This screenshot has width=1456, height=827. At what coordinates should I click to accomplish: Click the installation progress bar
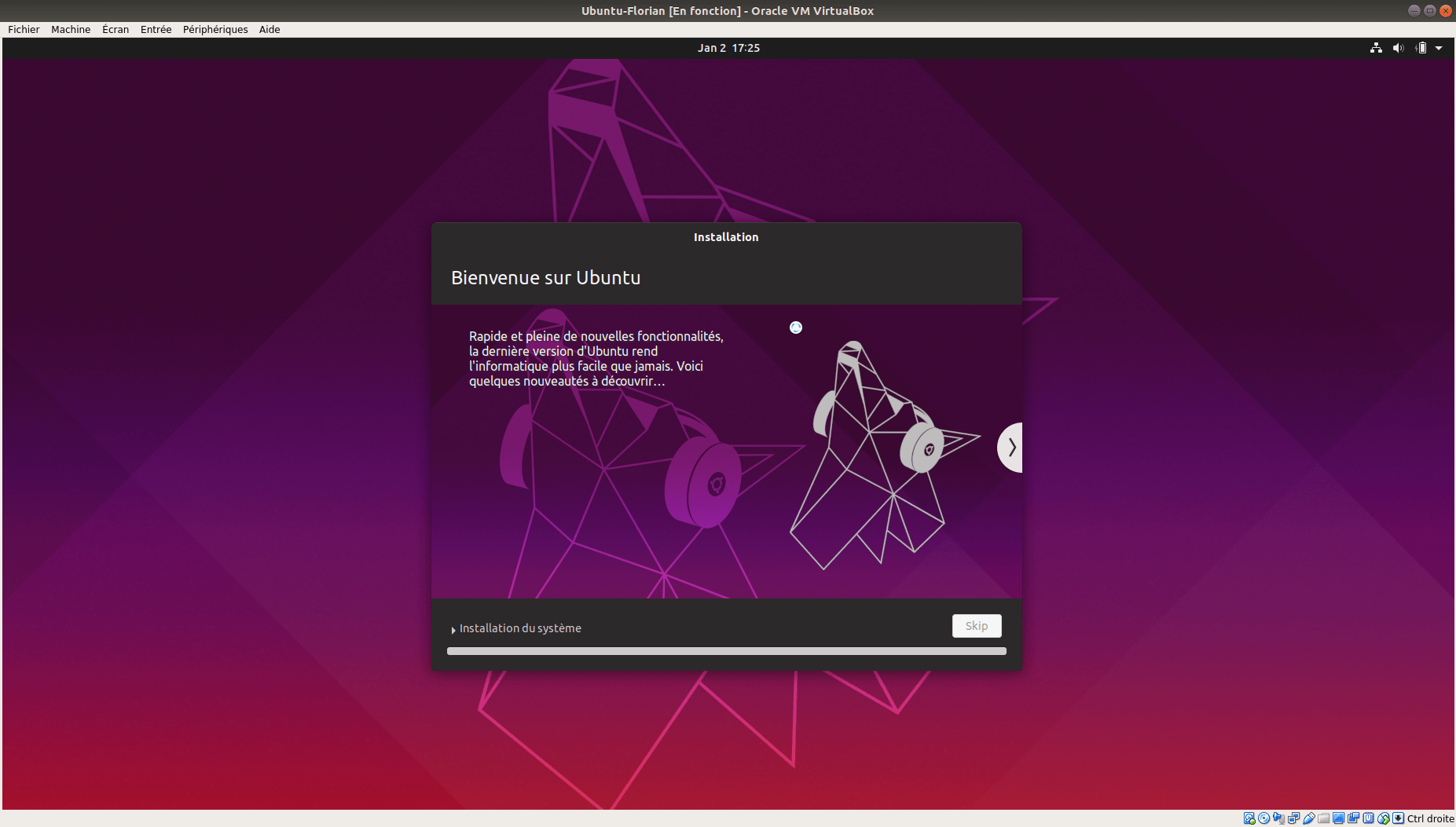coord(726,651)
